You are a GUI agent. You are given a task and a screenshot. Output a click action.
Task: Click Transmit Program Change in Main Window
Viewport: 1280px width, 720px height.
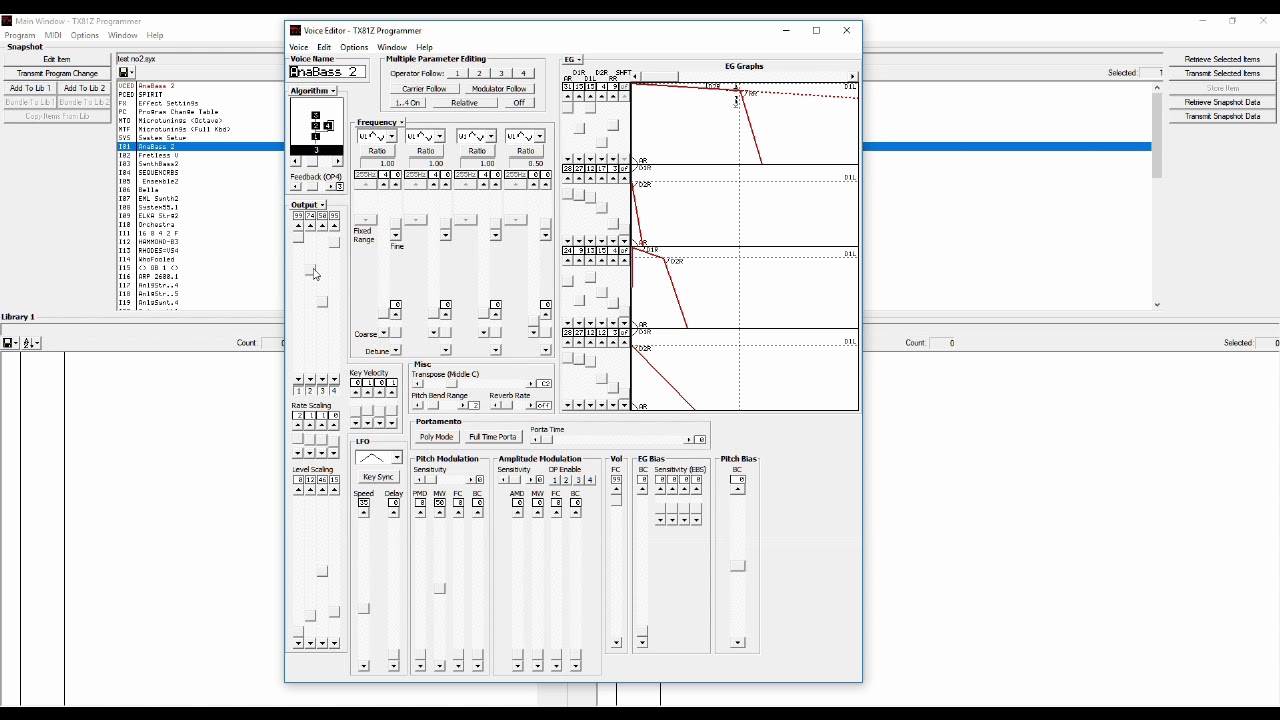click(58, 74)
